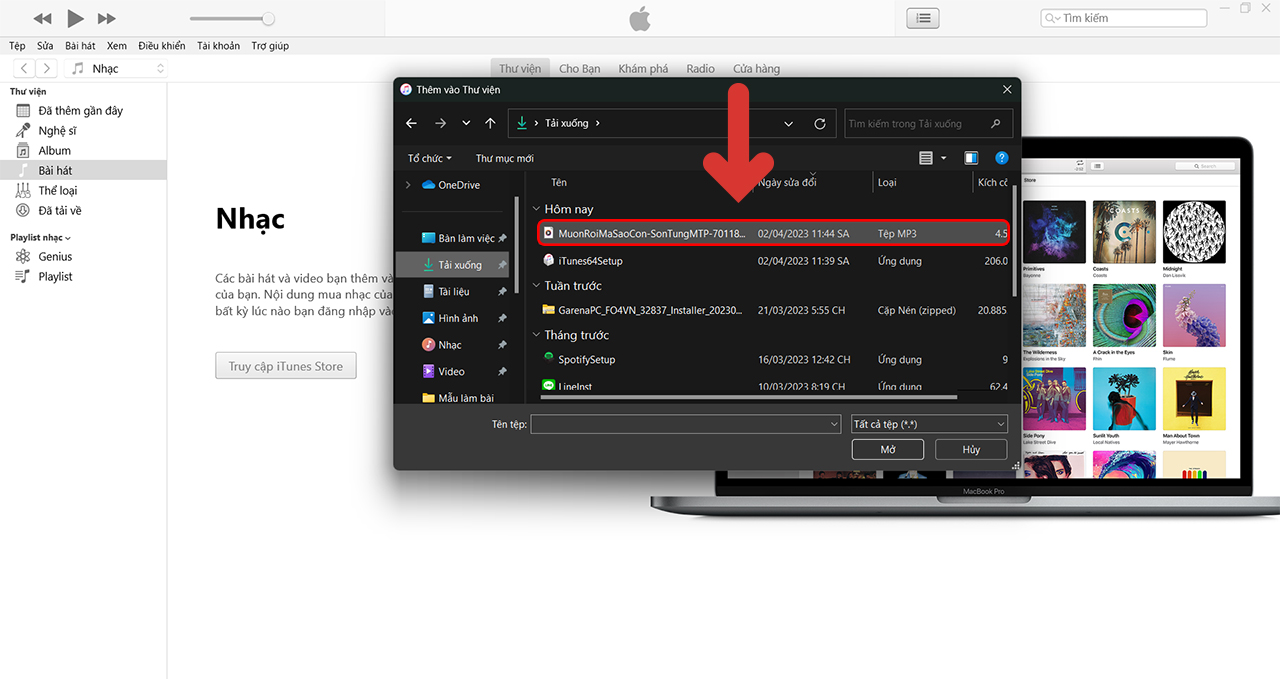
Task: Click the Truy cập iTunes Store button
Action: pyautogui.click(x=285, y=366)
